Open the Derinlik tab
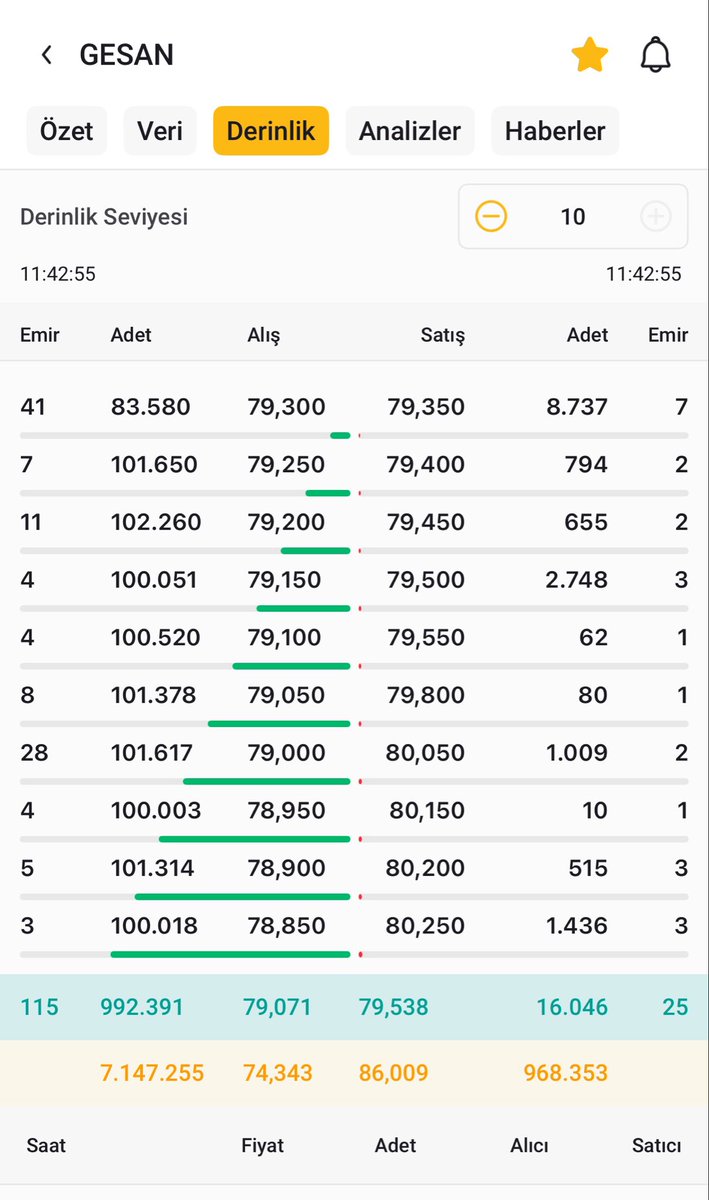This screenshot has height=1200, width=709. (271, 131)
